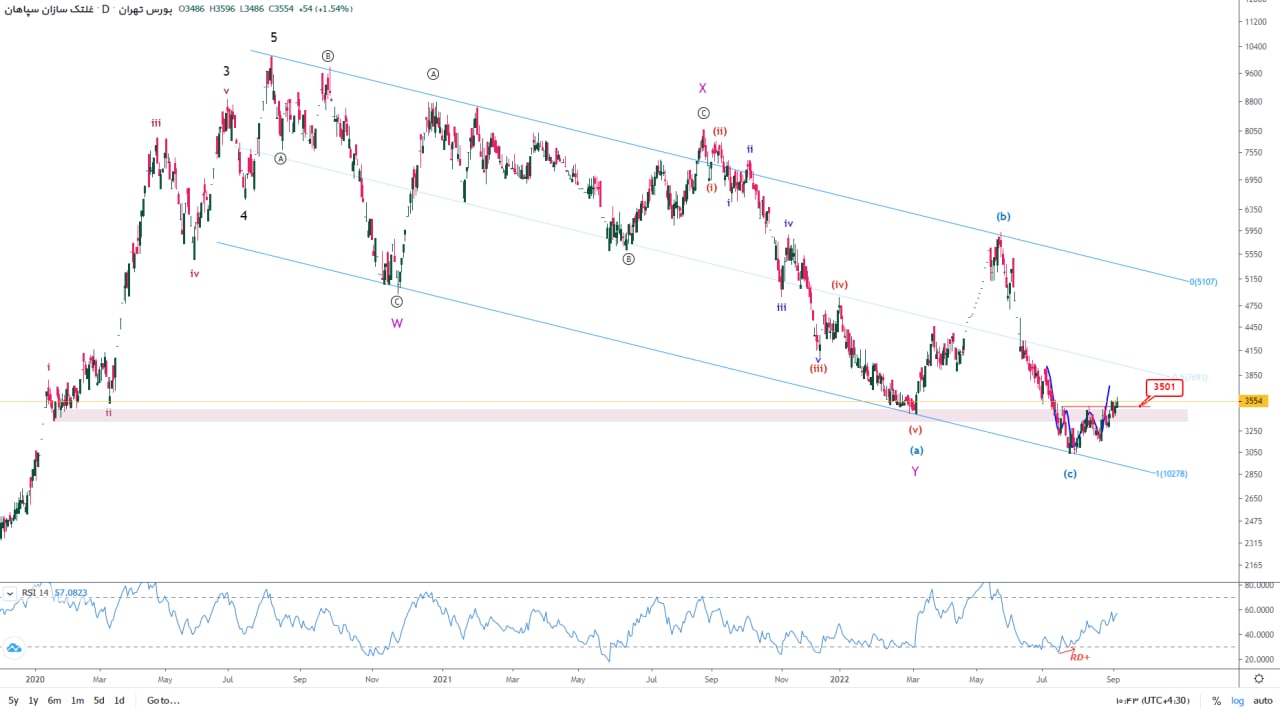Click the blue cloud logo icon
This screenshot has width=1280, height=714.
pos(14,649)
